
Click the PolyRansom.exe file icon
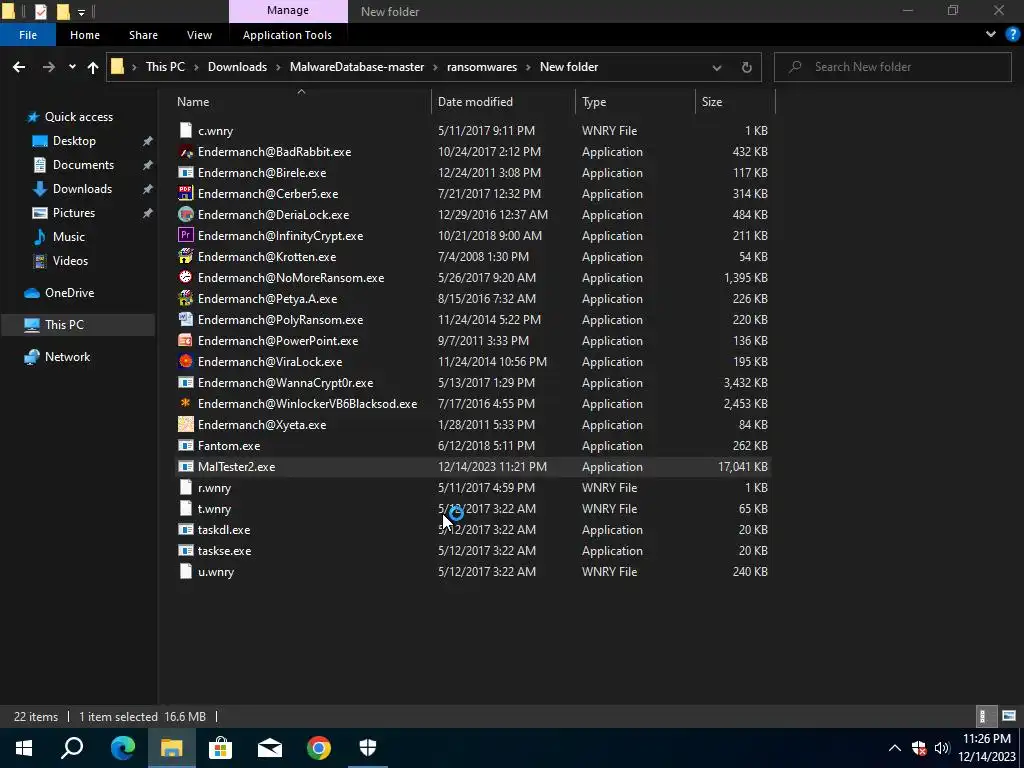point(185,319)
